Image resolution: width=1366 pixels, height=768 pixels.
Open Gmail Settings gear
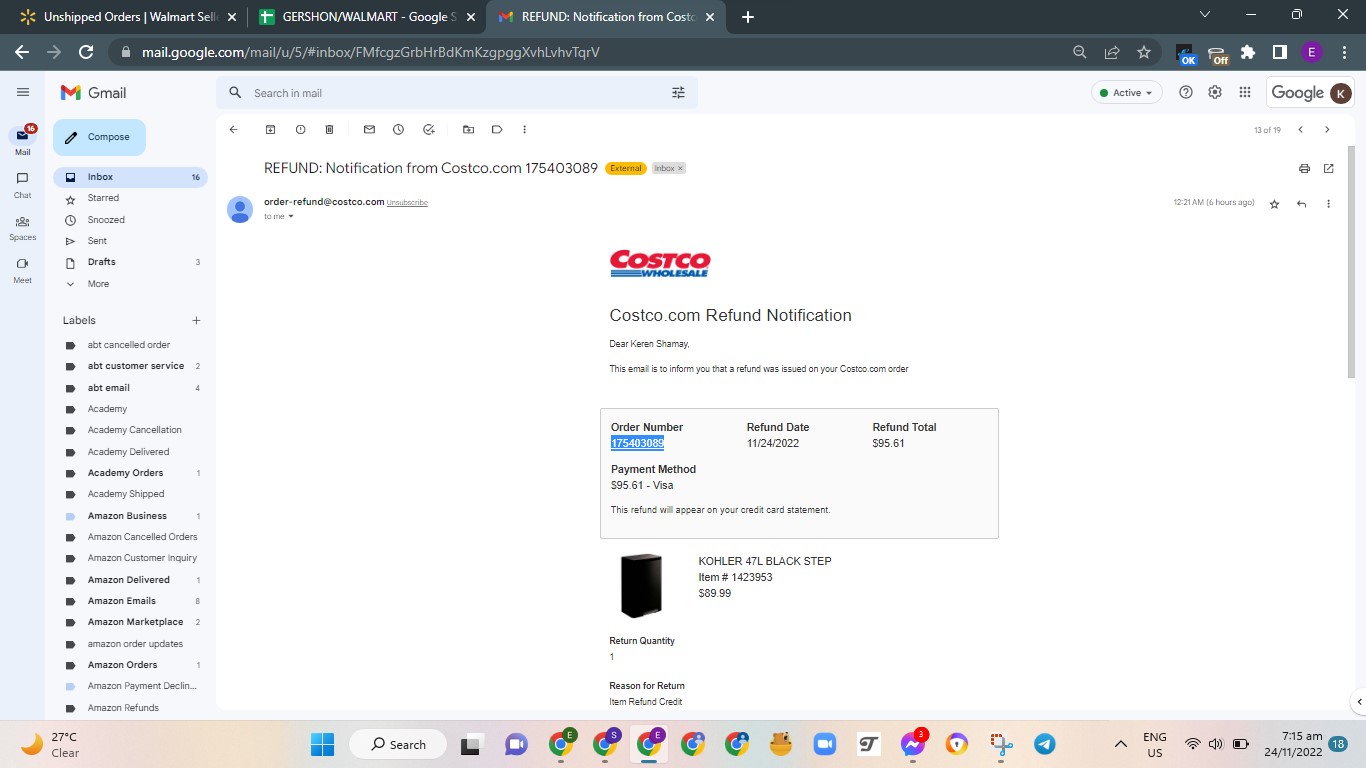coord(1215,92)
